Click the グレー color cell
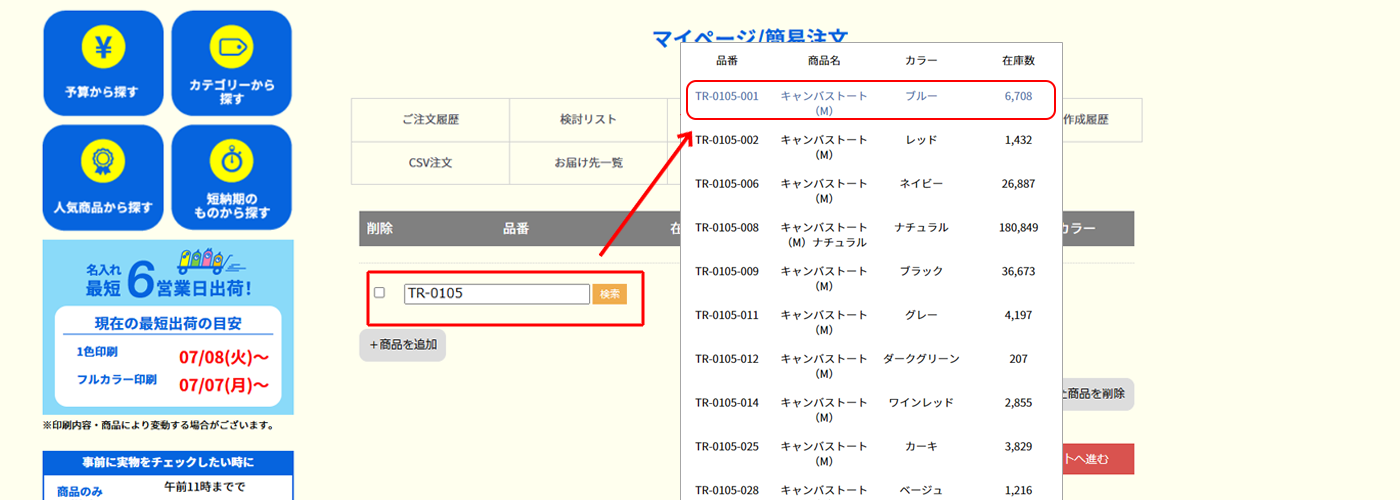The width and height of the screenshot is (1400, 500). point(921,315)
